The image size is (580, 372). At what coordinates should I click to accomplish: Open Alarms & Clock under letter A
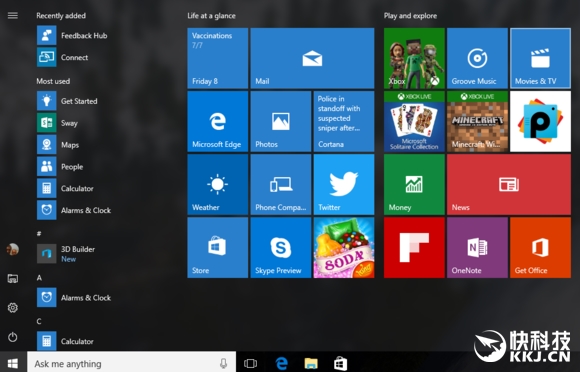(74, 297)
